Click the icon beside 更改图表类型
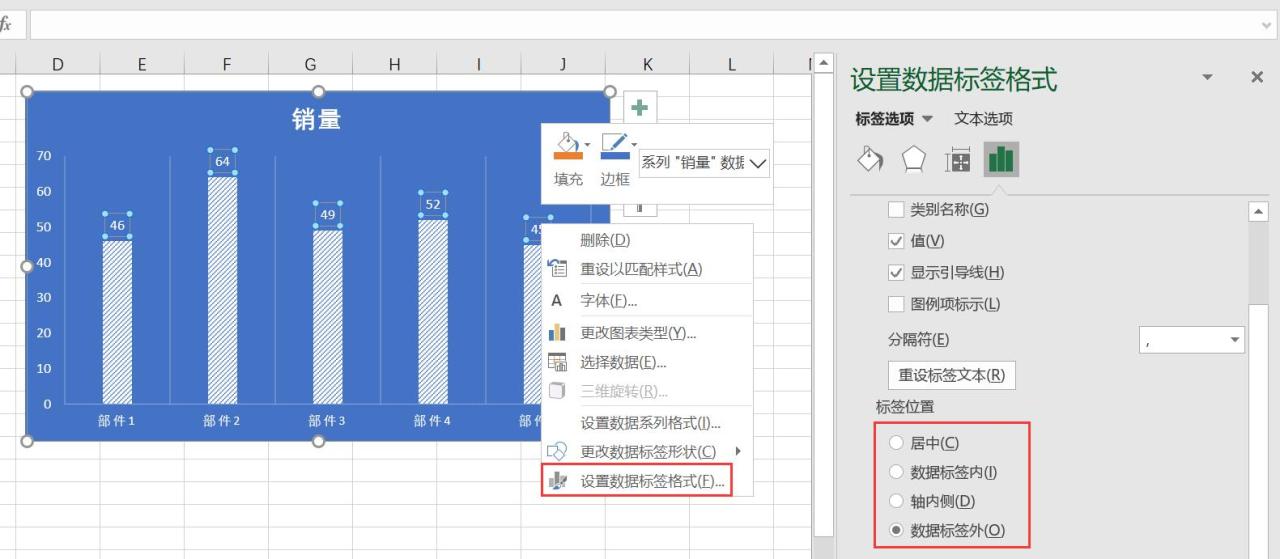The image size is (1280, 559). pyautogui.click(x=558, y=333)
